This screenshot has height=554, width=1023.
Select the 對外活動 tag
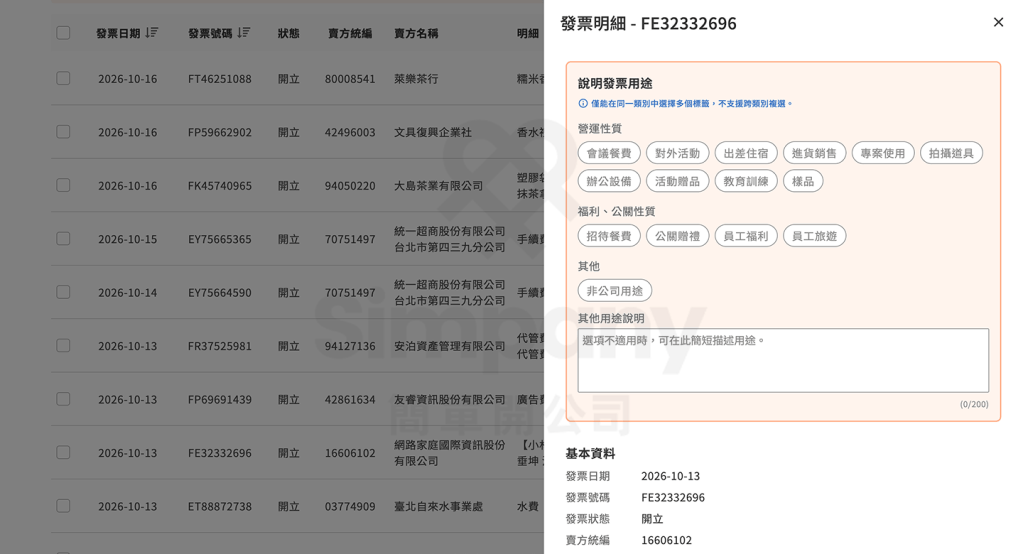(x=677, y=153)
